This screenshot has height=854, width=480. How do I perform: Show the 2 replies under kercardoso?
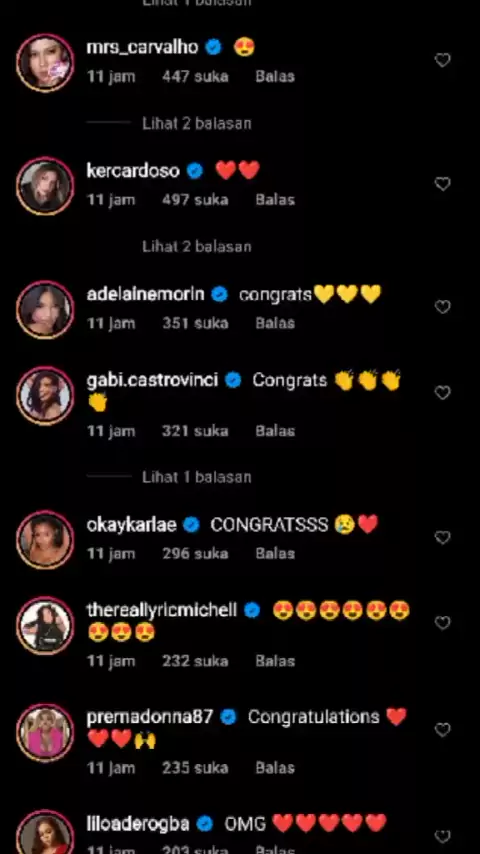tap(197, 247)
